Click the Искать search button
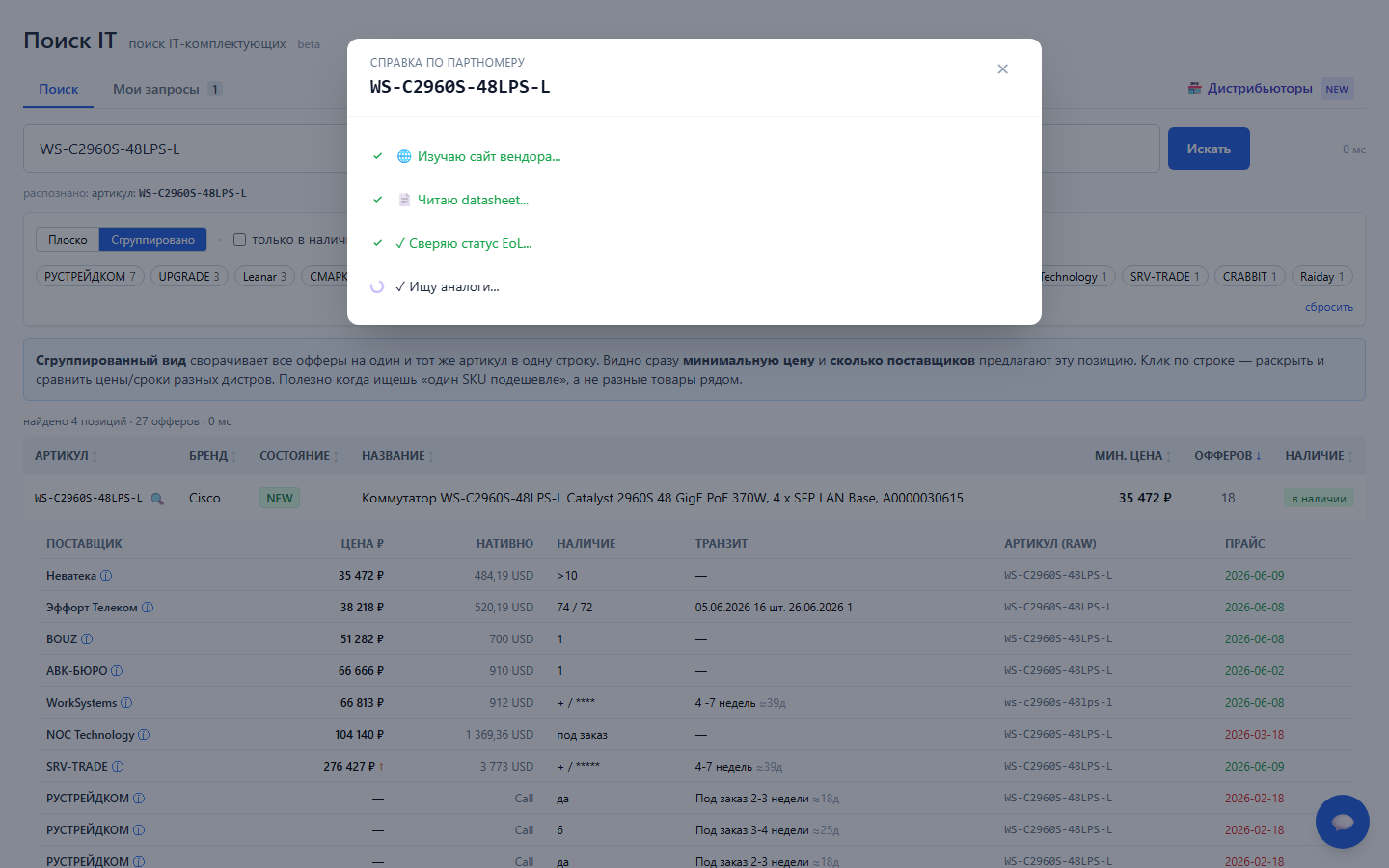Image resolution: width=1389 pixels, height=868 pixels. pos(1209,149)
